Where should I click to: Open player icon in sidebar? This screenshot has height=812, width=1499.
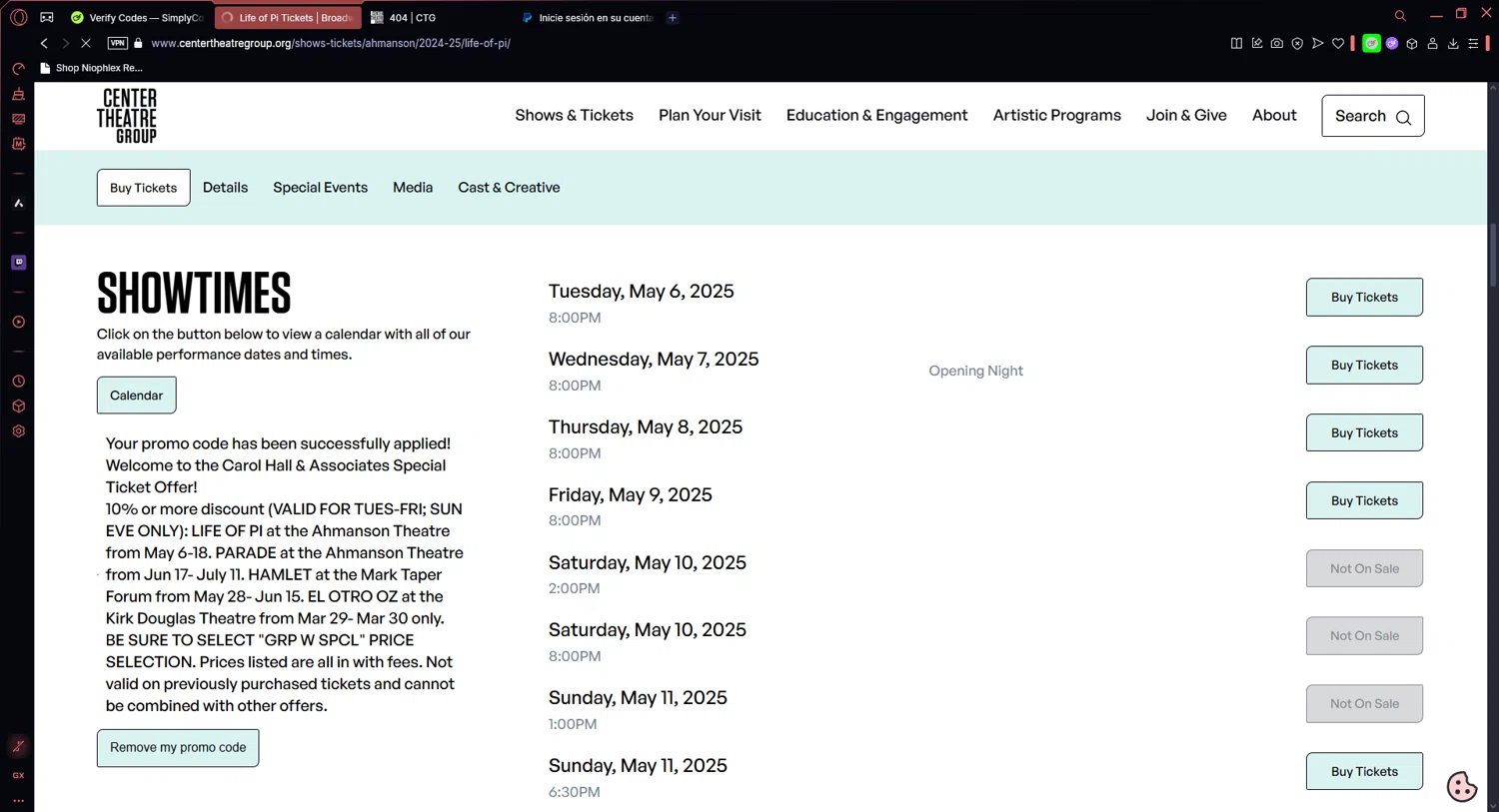(x=18, y=322)
